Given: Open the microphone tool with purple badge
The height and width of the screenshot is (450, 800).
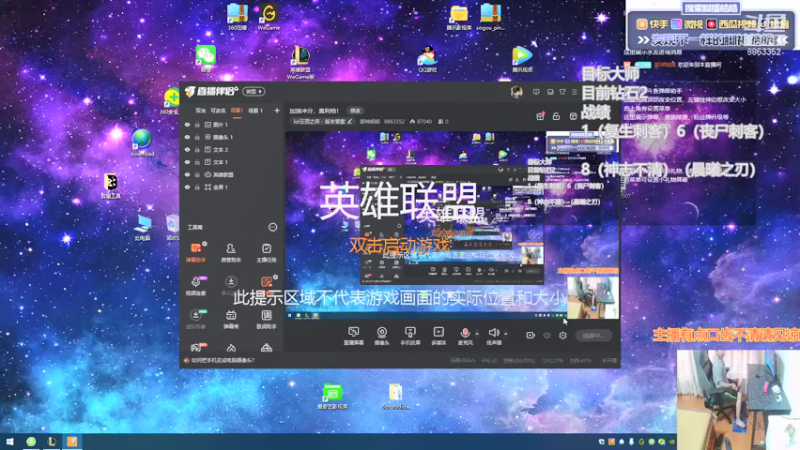Looking at the screenshot, I should (195, 286).
